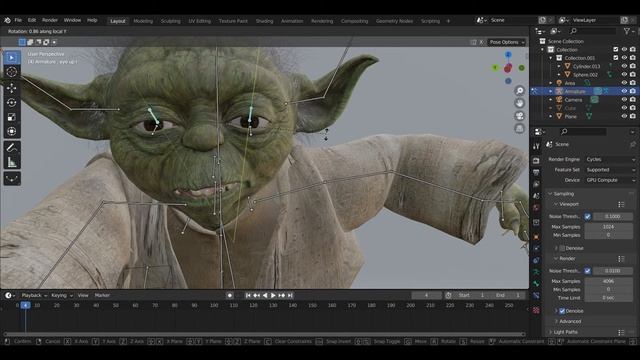
Task: Open the Output properties tab icon
Action: click(536, 172)
